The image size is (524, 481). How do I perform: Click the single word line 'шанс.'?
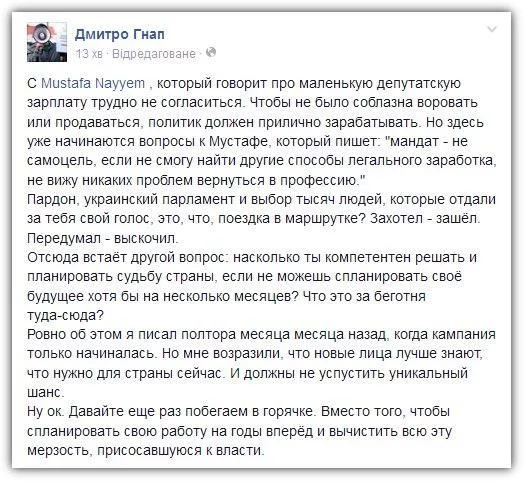pos(45,392)
